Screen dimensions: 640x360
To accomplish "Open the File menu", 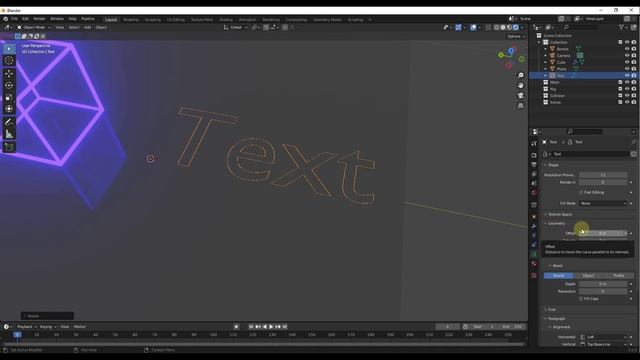I will click(x=14, y=19).
